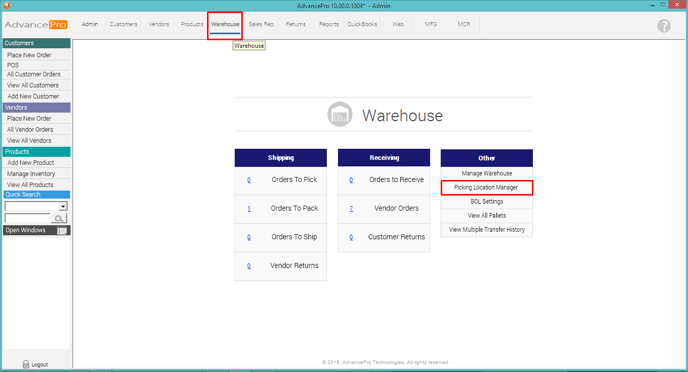Open the Returns tab
The width and height of the screenshot is (688, 372).
(296, 24)
